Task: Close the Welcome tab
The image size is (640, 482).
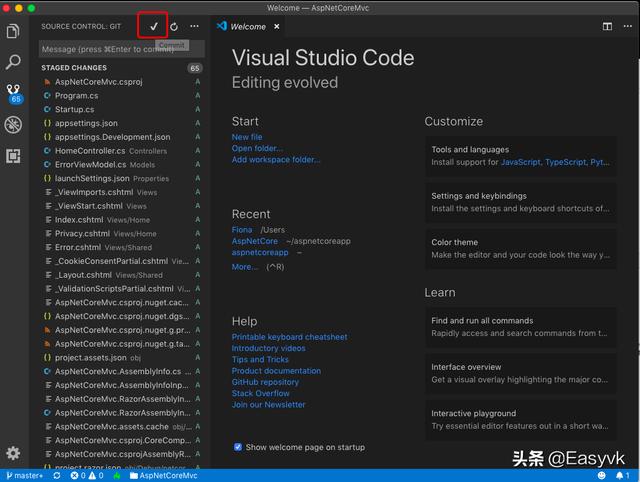Action: pyautogui.click(x=277, y=27)
